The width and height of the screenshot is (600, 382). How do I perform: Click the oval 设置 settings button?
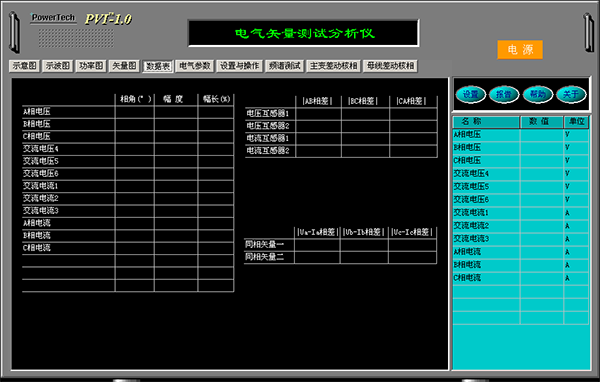471,94
